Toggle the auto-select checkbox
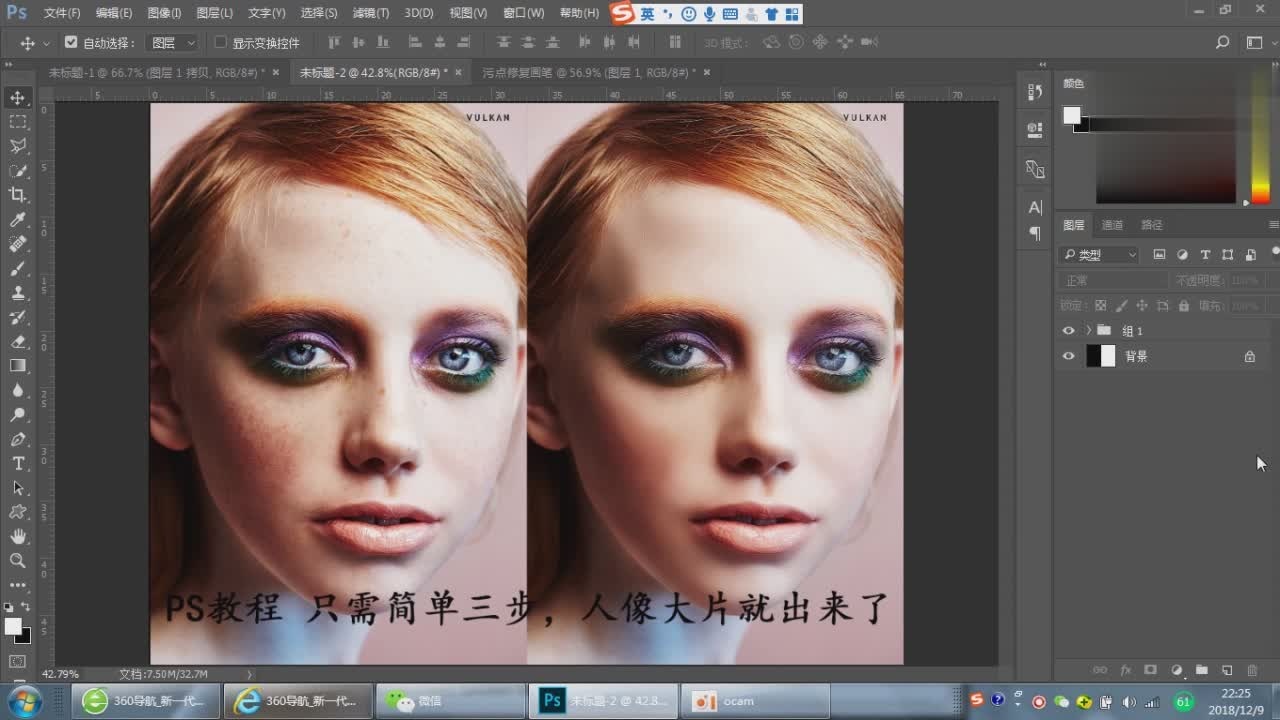The height and width of the screenshot is (720, 1280). coord(71,43)
